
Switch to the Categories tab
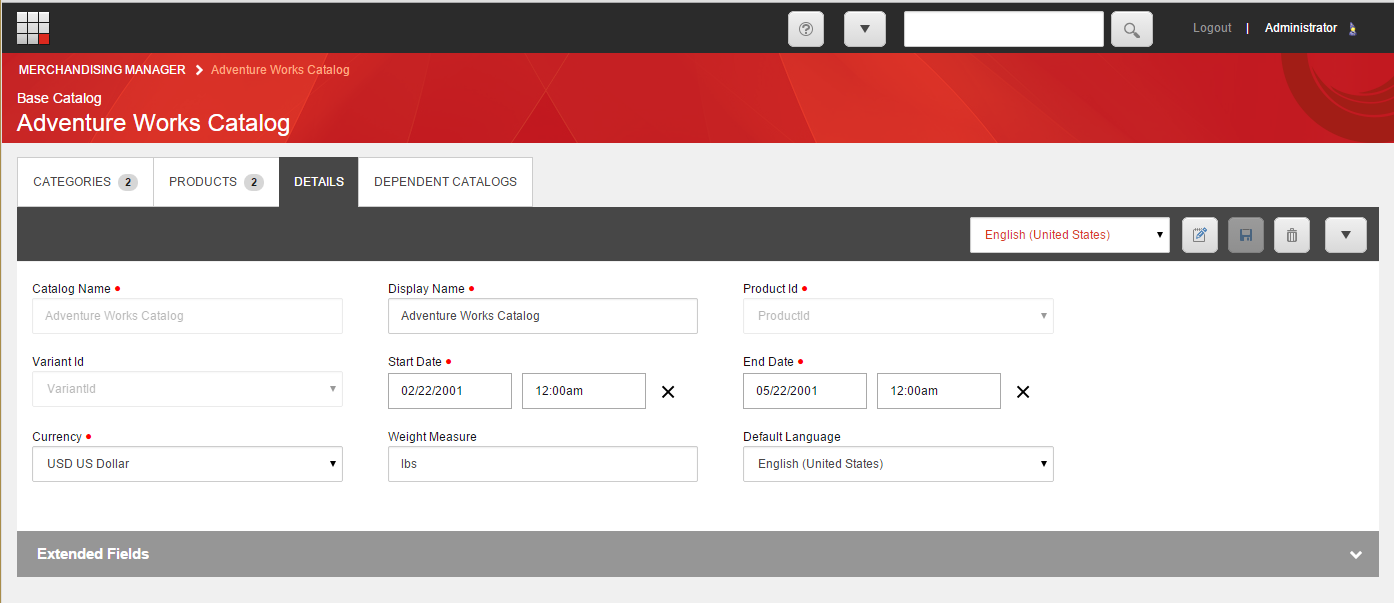[x=85, y=182]
